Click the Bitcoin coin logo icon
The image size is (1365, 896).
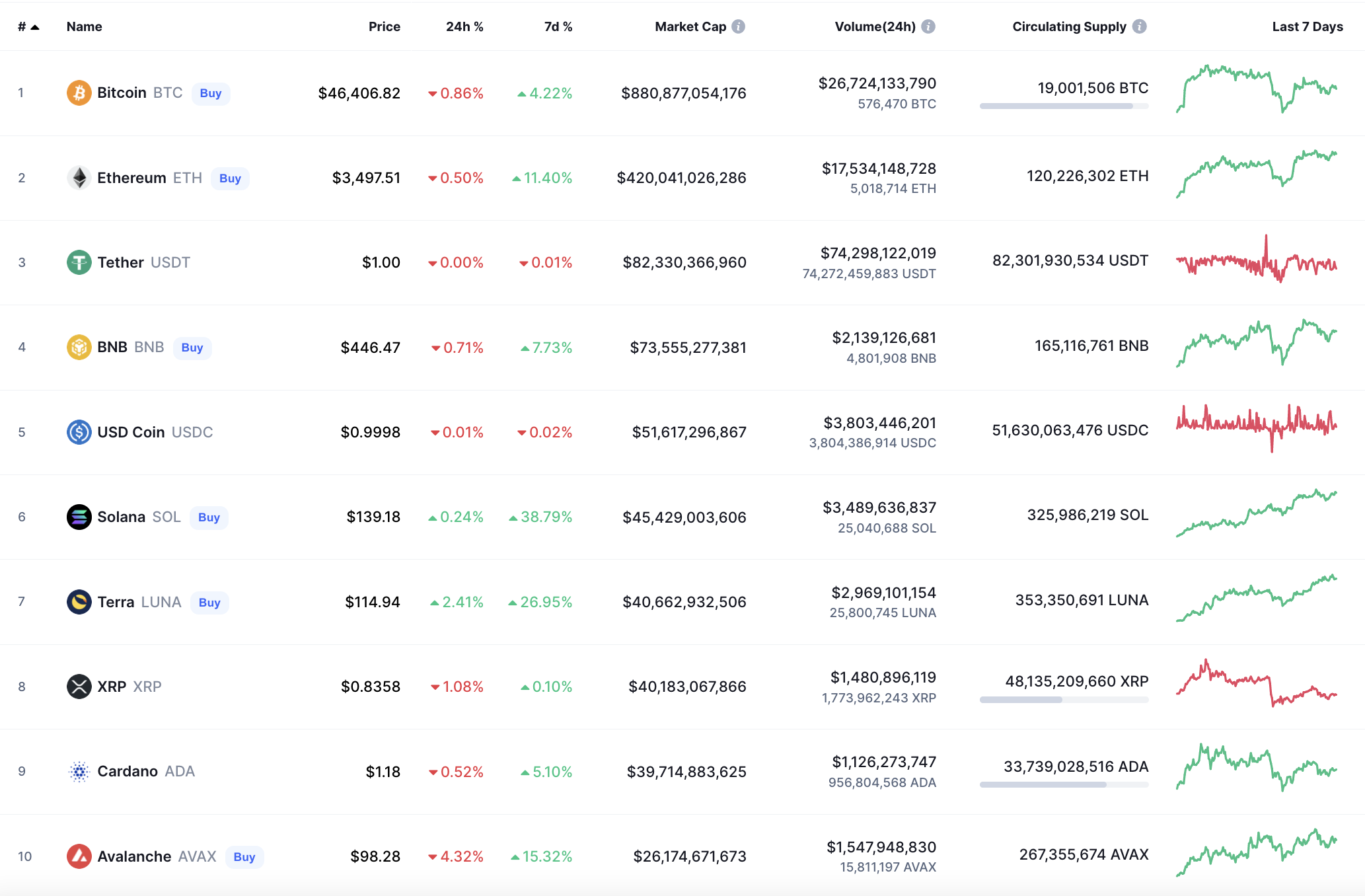coord(79,93)
